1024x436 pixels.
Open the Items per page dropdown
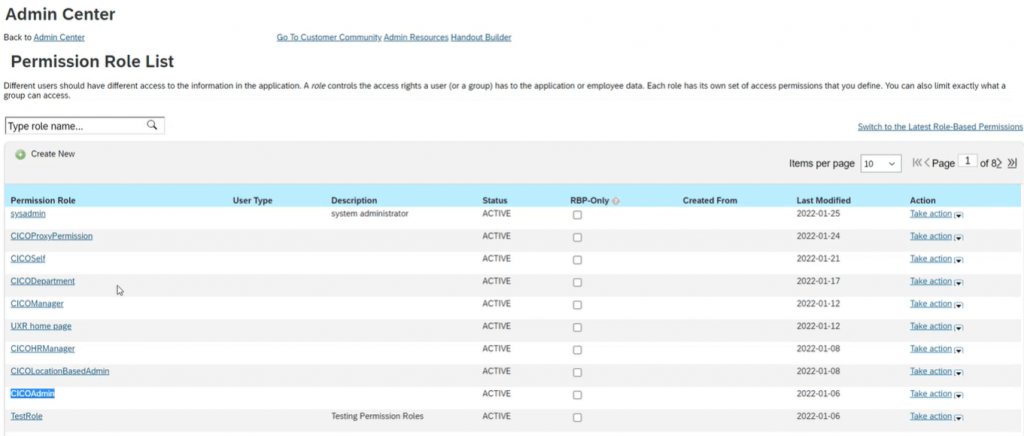[881, 164]
